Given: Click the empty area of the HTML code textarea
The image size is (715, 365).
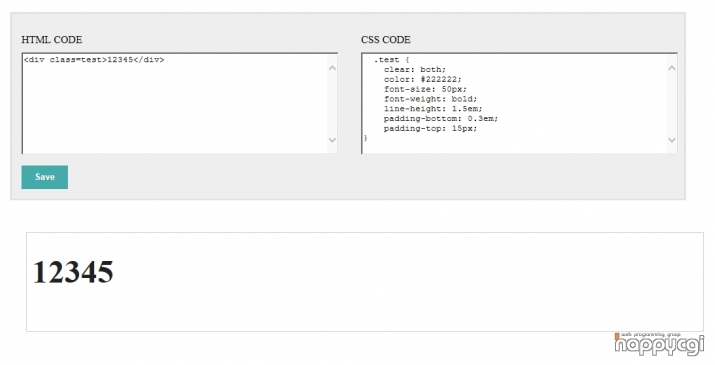Looking at the screenshot, I should point(176,110).
